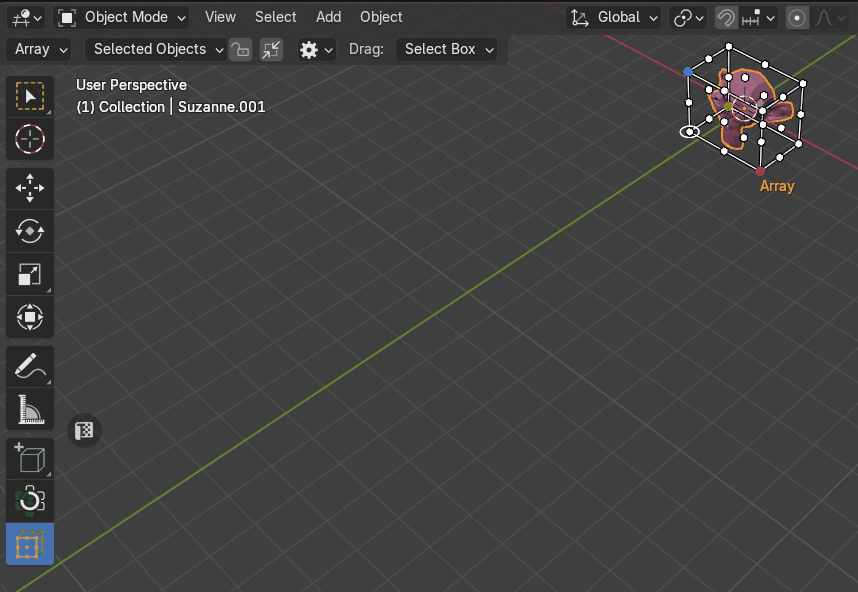Activate the 3D Cursor tool

pyautogui.click(x=30, y=139)
